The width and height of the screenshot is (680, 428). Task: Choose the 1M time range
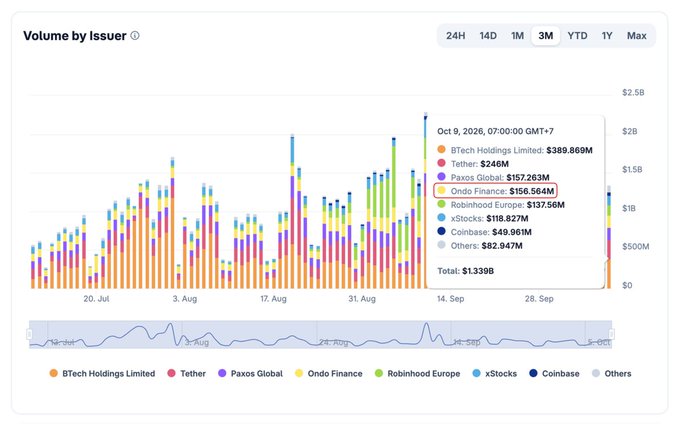517,36
